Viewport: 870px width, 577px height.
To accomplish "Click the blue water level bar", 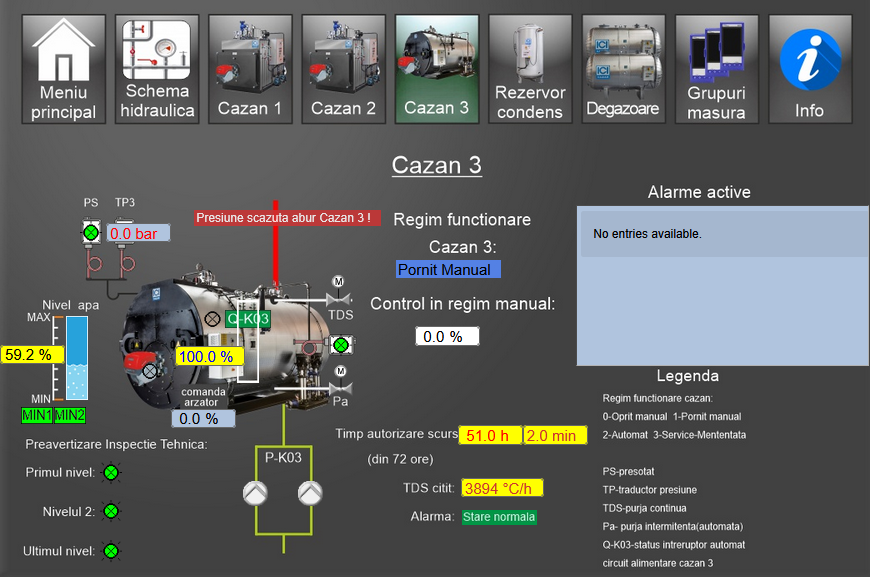I will 77,358.
